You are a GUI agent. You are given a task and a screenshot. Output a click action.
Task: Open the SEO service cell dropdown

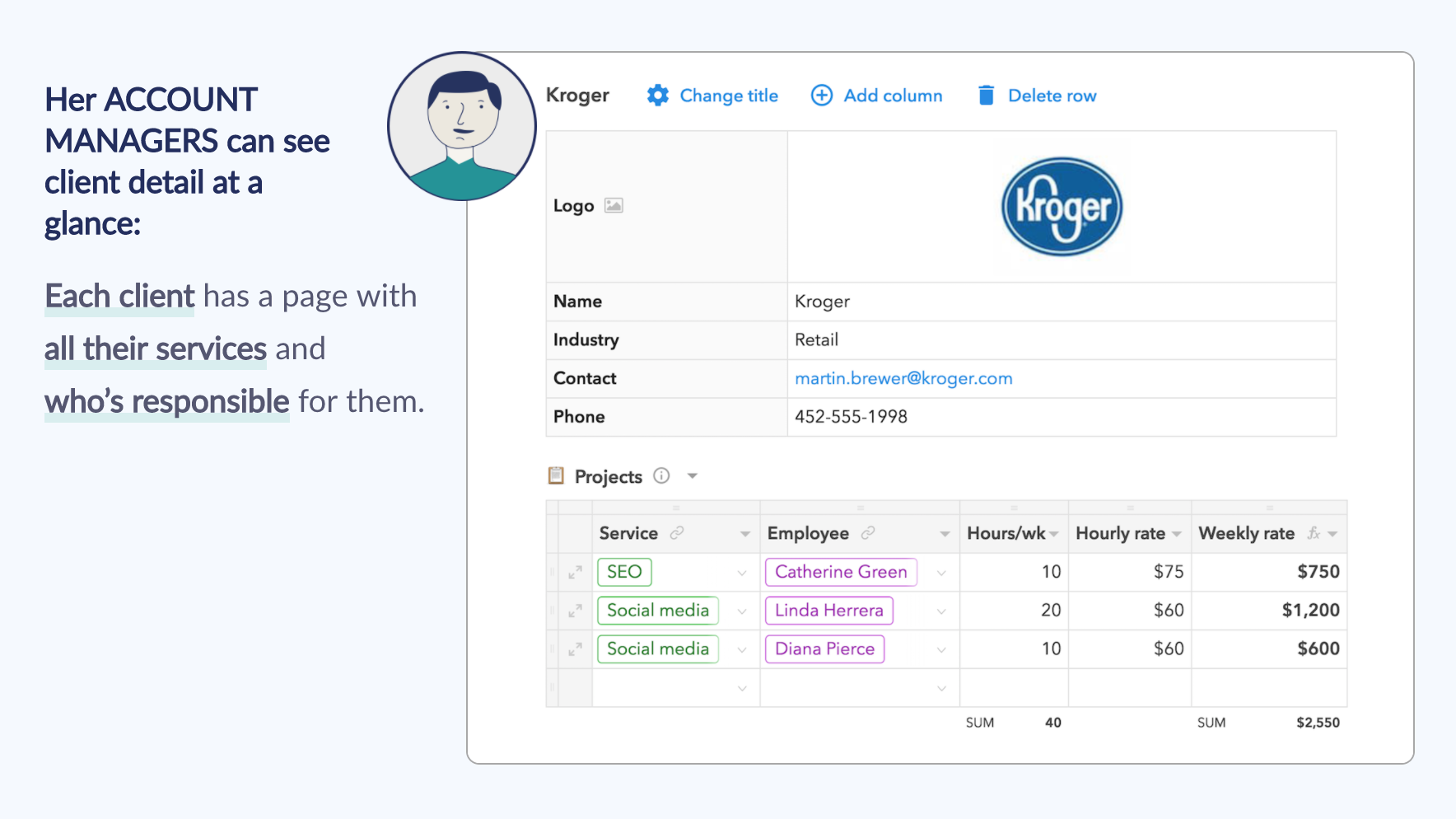point(742,573)
